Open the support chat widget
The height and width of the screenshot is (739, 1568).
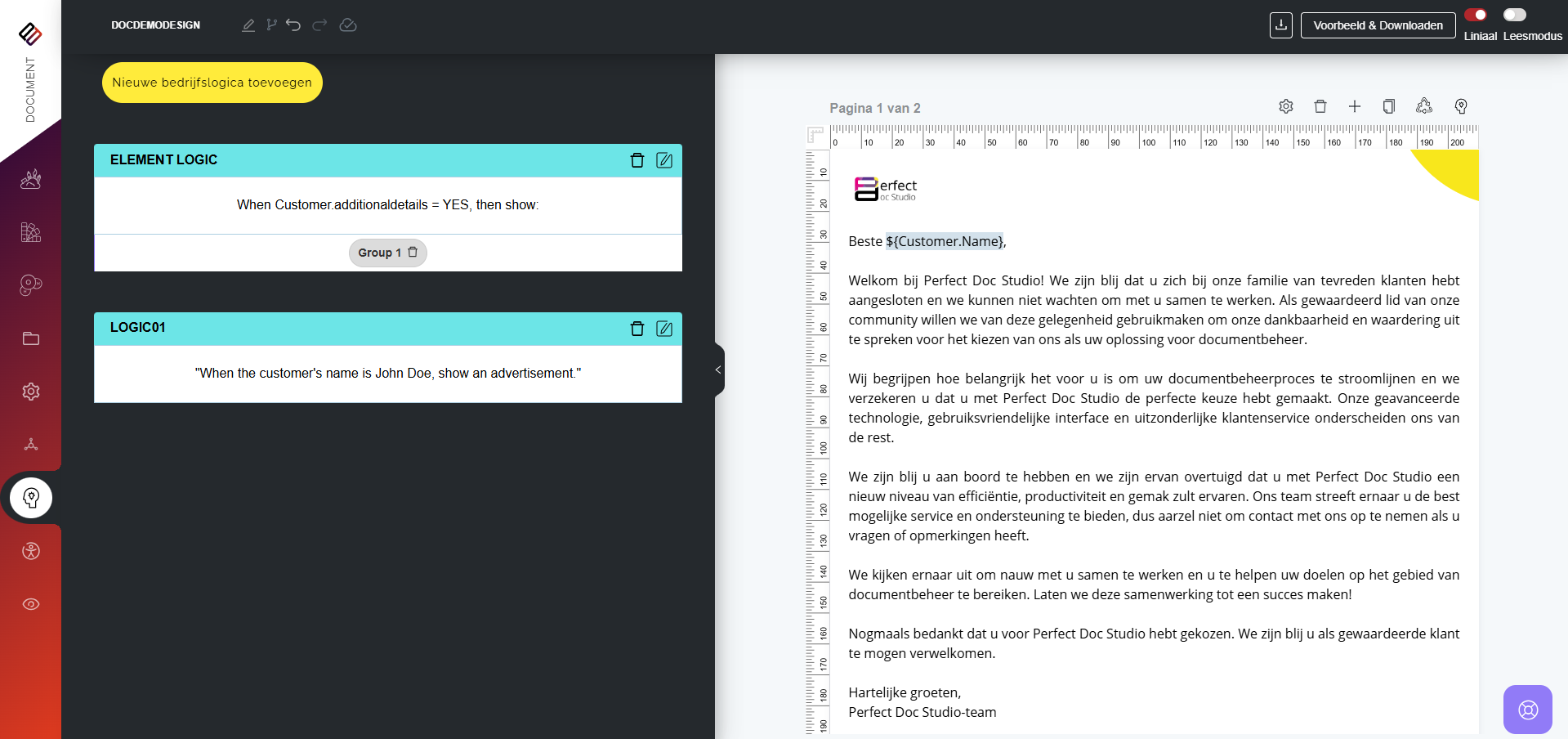tap(1527, 709)
